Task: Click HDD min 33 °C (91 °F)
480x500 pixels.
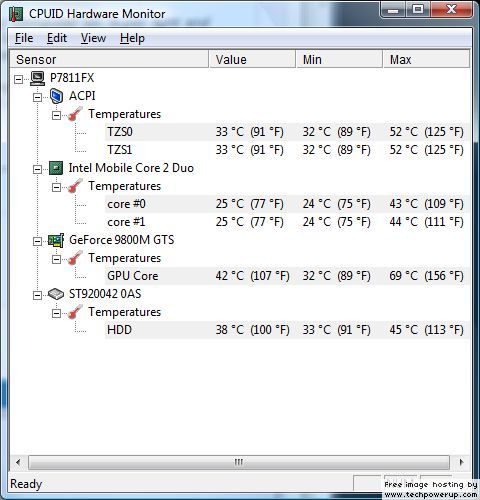Action: (336, 330)
